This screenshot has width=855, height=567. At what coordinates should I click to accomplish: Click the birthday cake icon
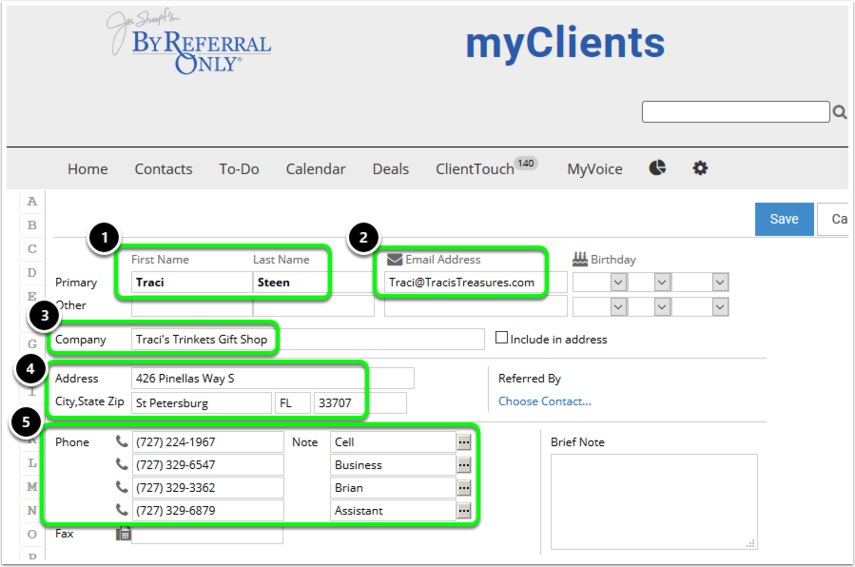[580, 259]
